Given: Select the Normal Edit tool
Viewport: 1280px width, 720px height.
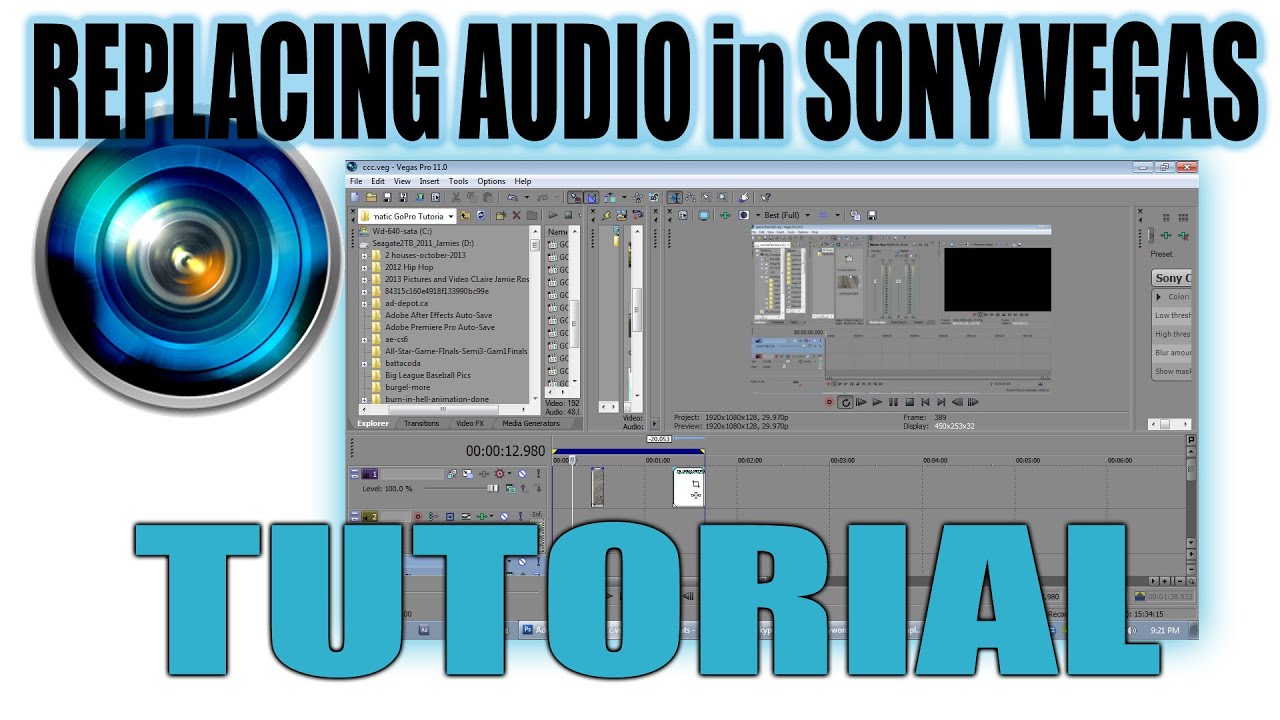Looking at the screenshot, I should tap(676, 198).
